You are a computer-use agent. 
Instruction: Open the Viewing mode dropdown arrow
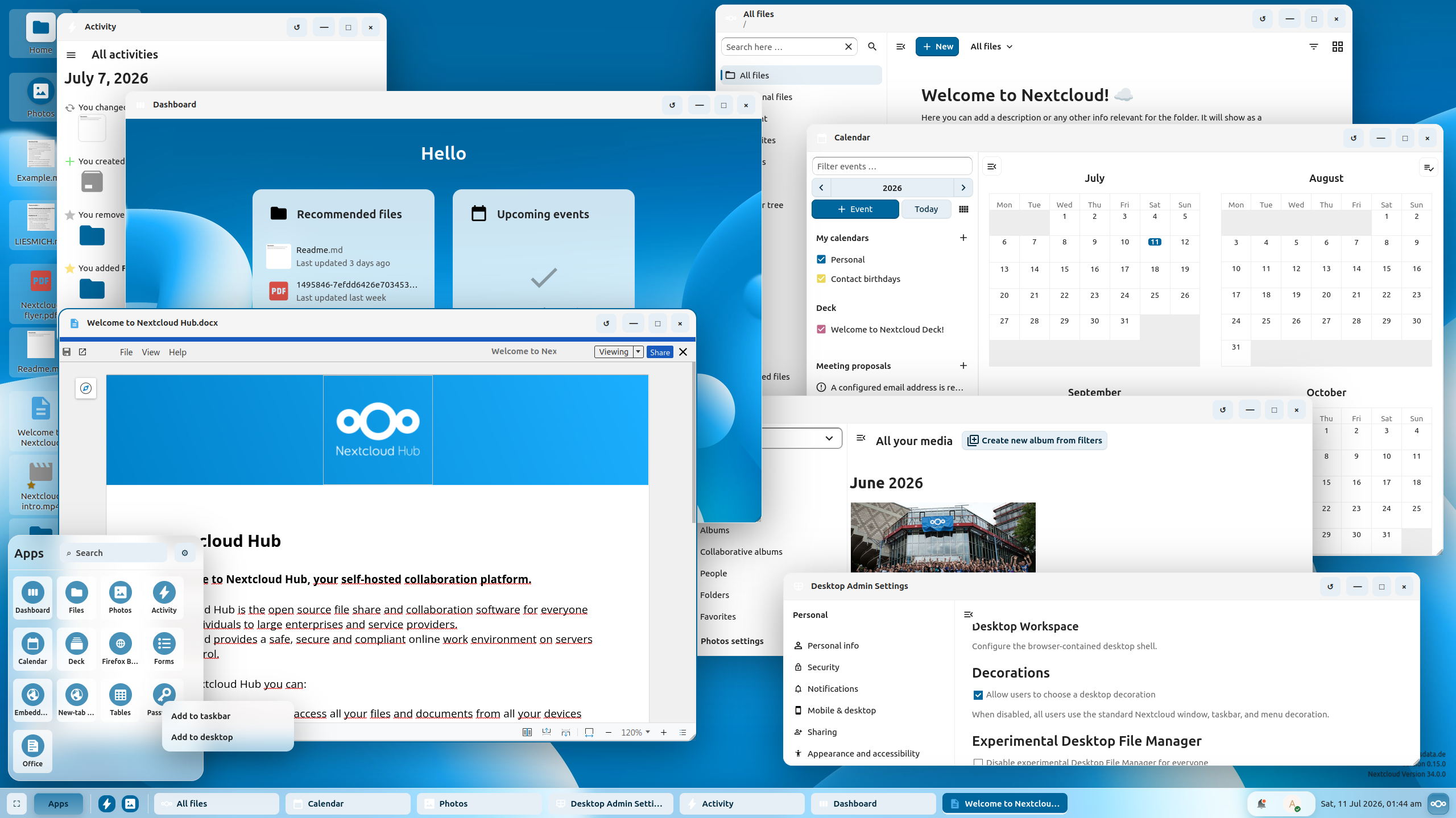point(638,352)
